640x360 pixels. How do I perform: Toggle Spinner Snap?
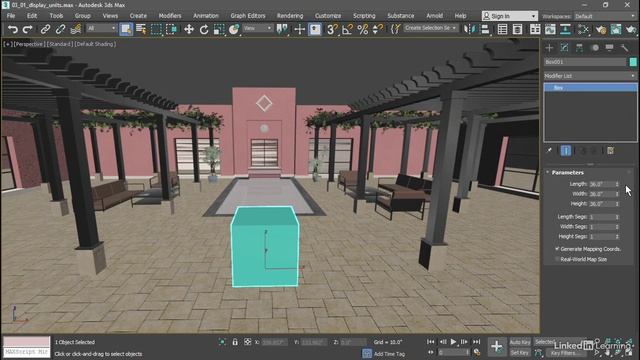(378, 29)
